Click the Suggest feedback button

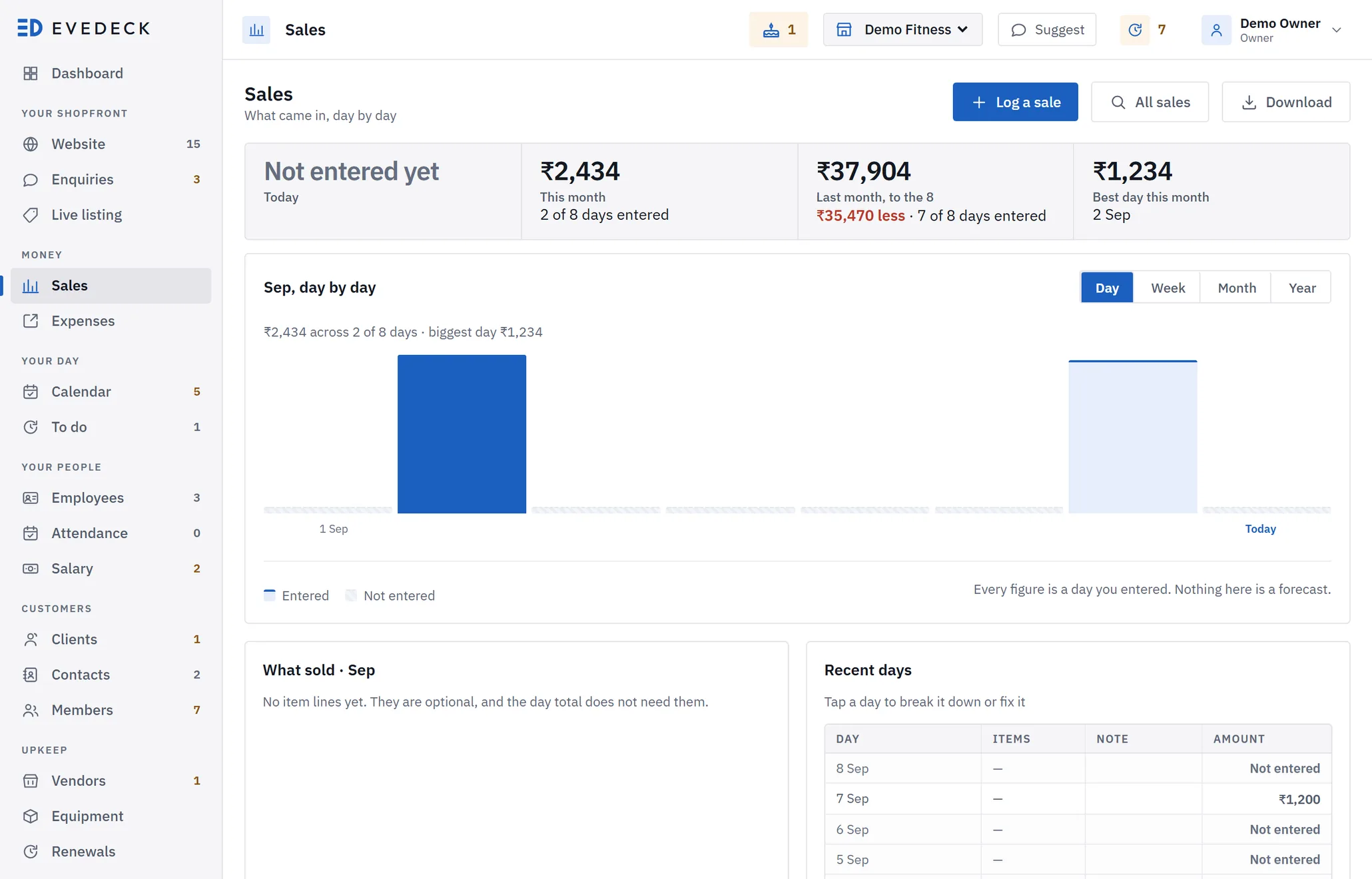pos(1047,29)
